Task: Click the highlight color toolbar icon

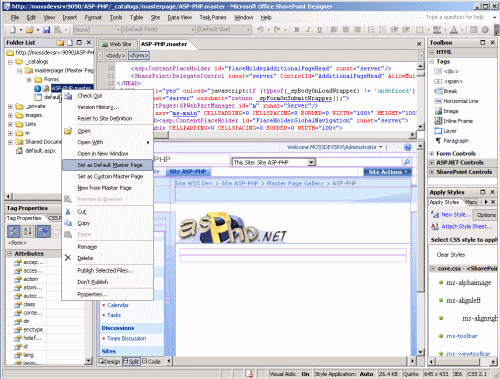Action: pos(437,30)
